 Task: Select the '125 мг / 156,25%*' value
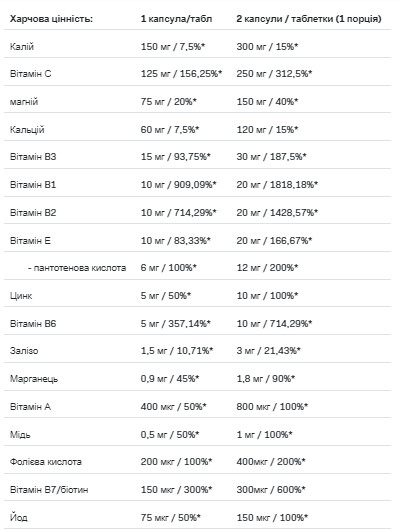[181, 74]
